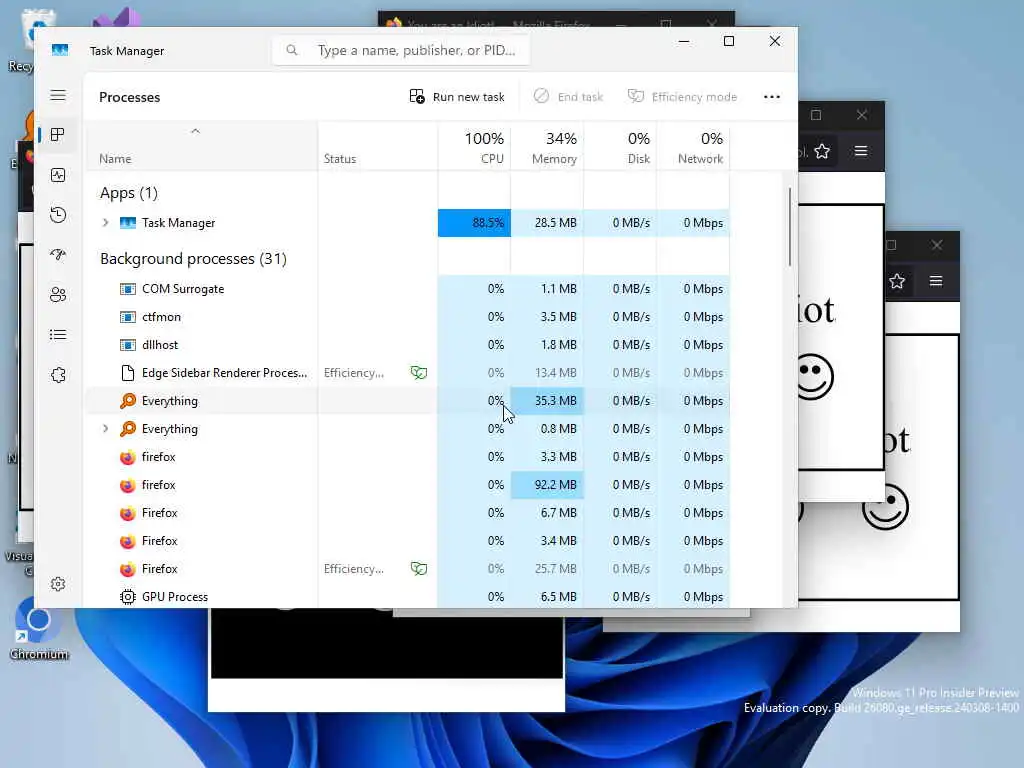Click the Task Manager title bar app icon
The image size is (1024, 768).
tap(60, 50)
